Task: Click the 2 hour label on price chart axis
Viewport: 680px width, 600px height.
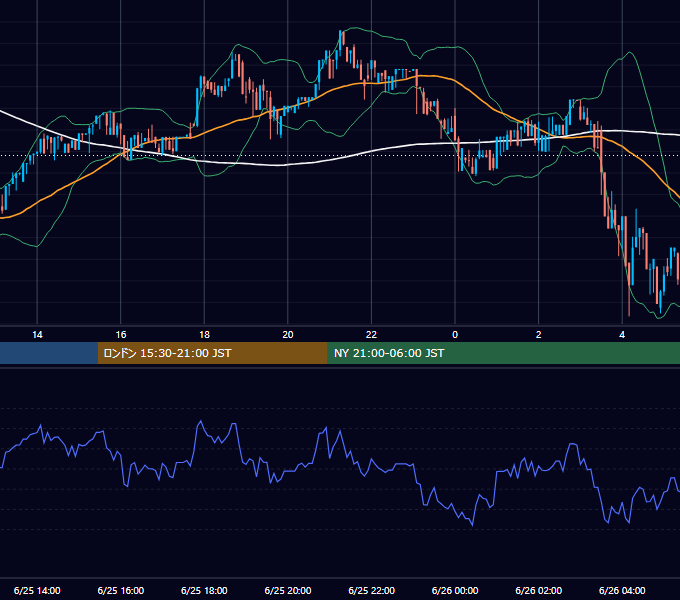Action: pos(539,335)
